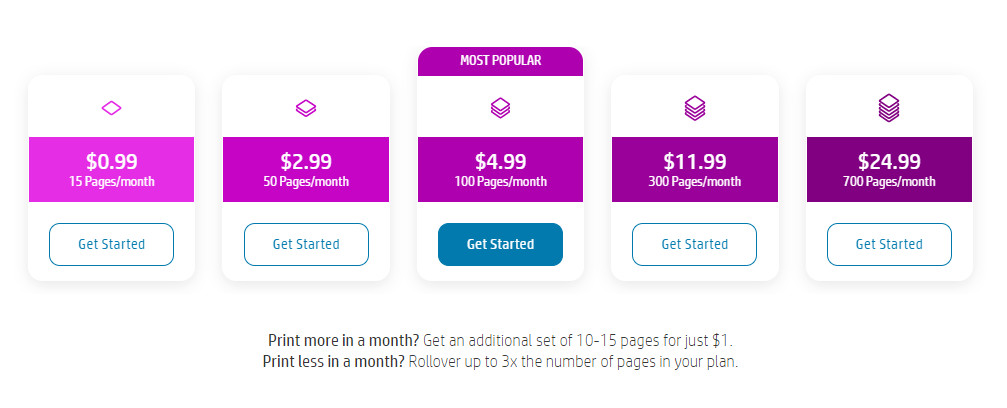Select the $24.99 price banner

[889, 170]
